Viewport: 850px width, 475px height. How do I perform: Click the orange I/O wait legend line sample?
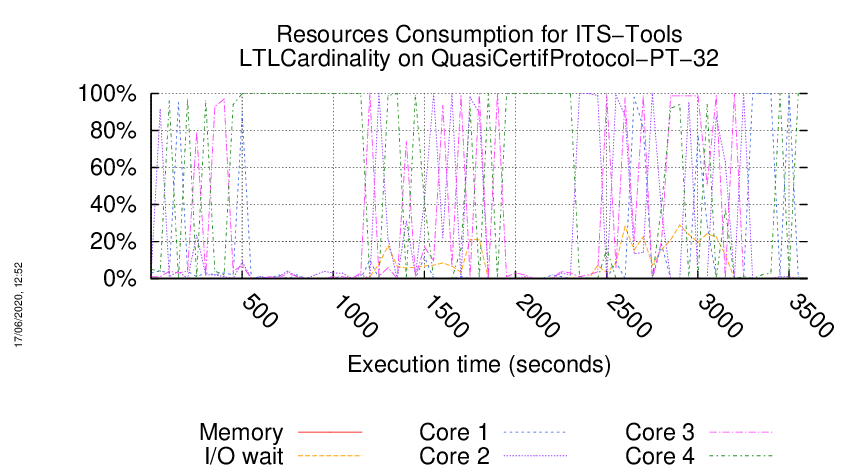330,456
